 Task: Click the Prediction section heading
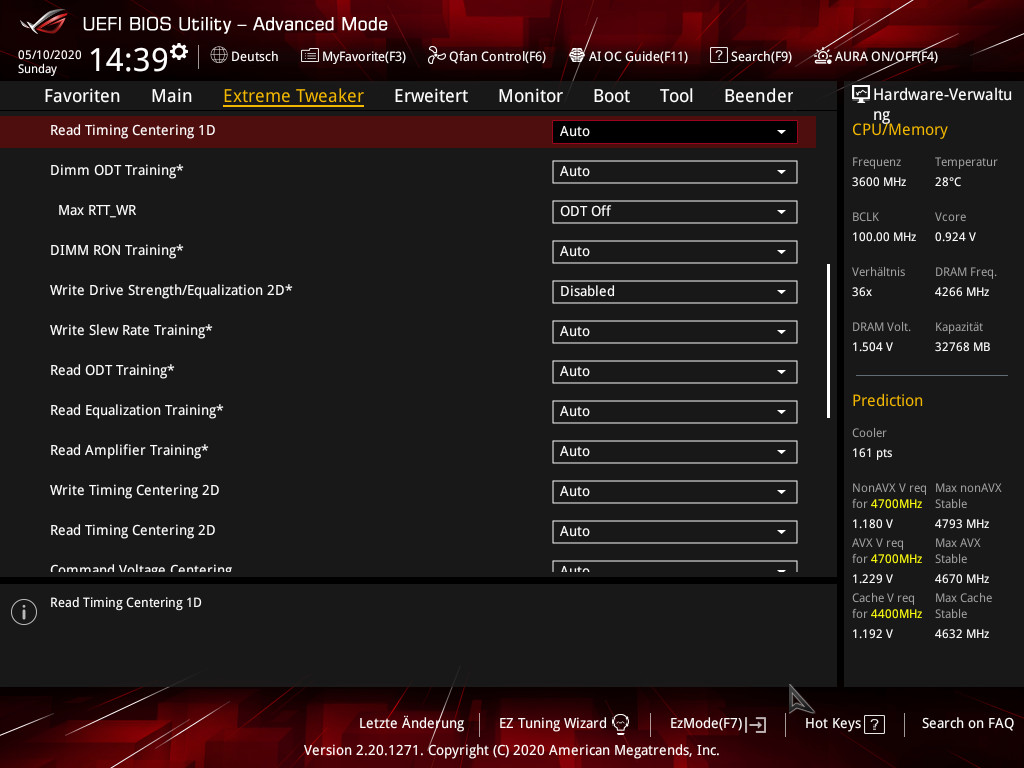887,400
